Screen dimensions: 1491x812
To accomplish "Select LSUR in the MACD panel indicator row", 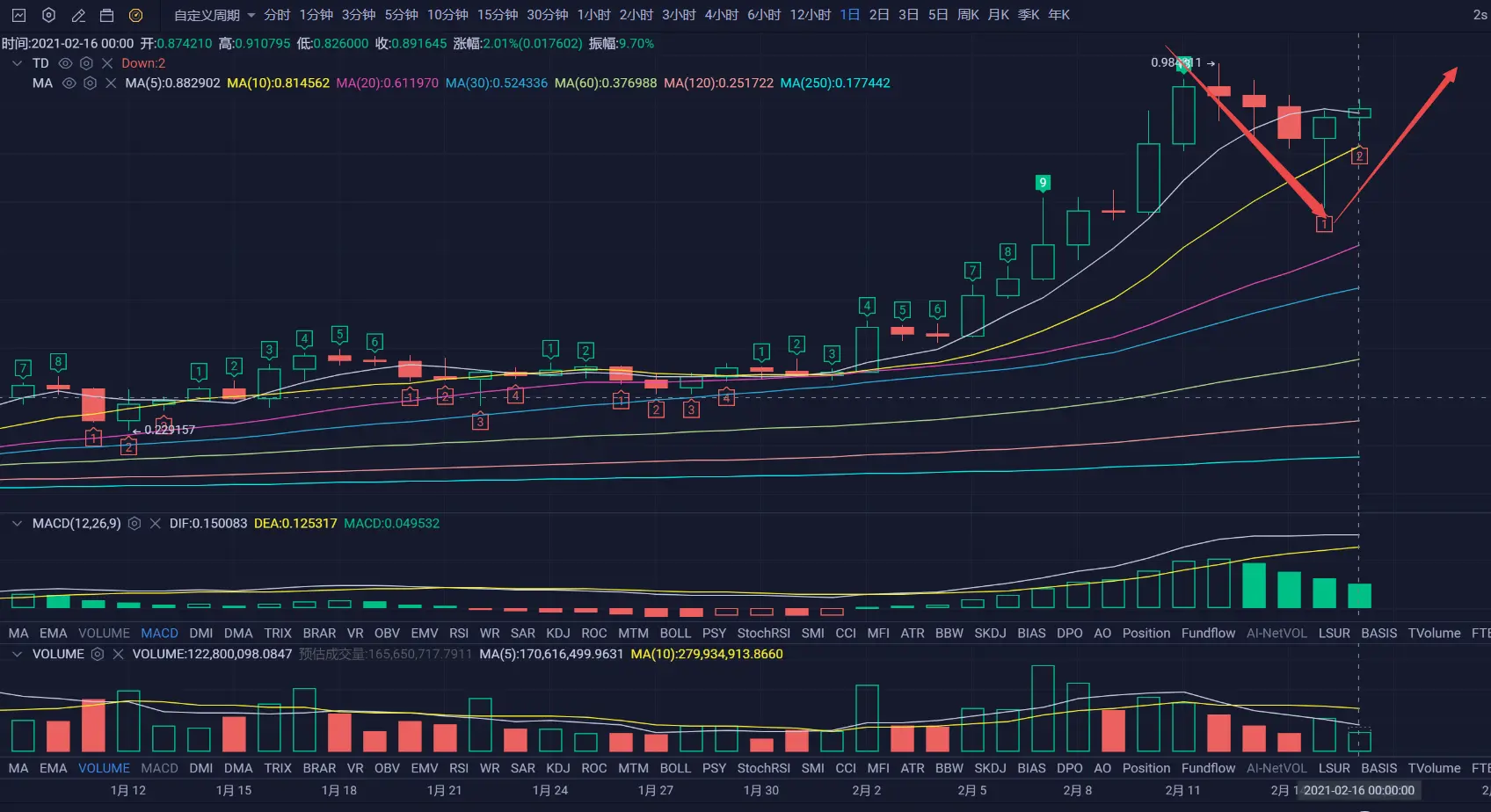I will pyautogui.click(x=1334, y=634).
